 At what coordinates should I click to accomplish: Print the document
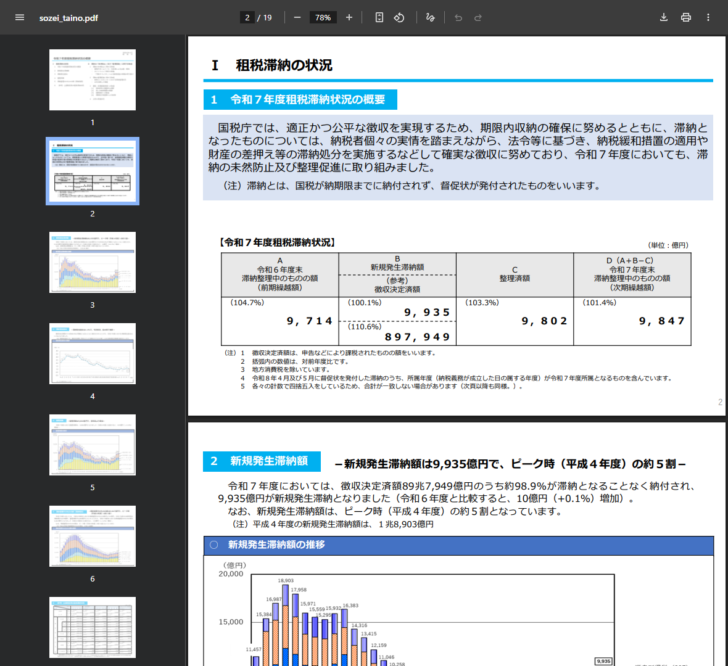point(686,18)
